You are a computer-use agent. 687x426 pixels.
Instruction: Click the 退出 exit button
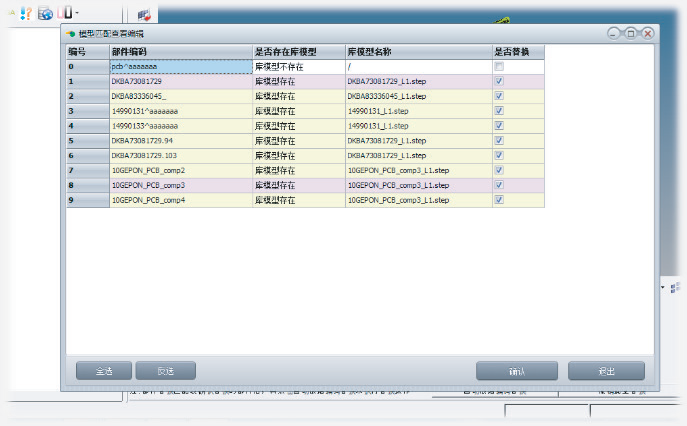606,370
